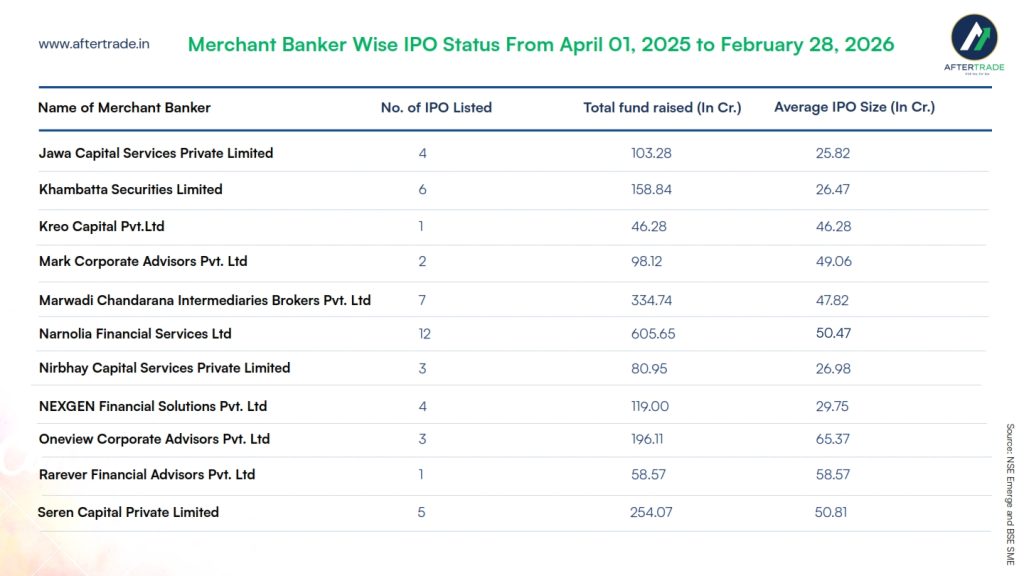Click the Merchant Banker Wise IPO Status title
Viewport: 1024px width, 576px height.
541,45
